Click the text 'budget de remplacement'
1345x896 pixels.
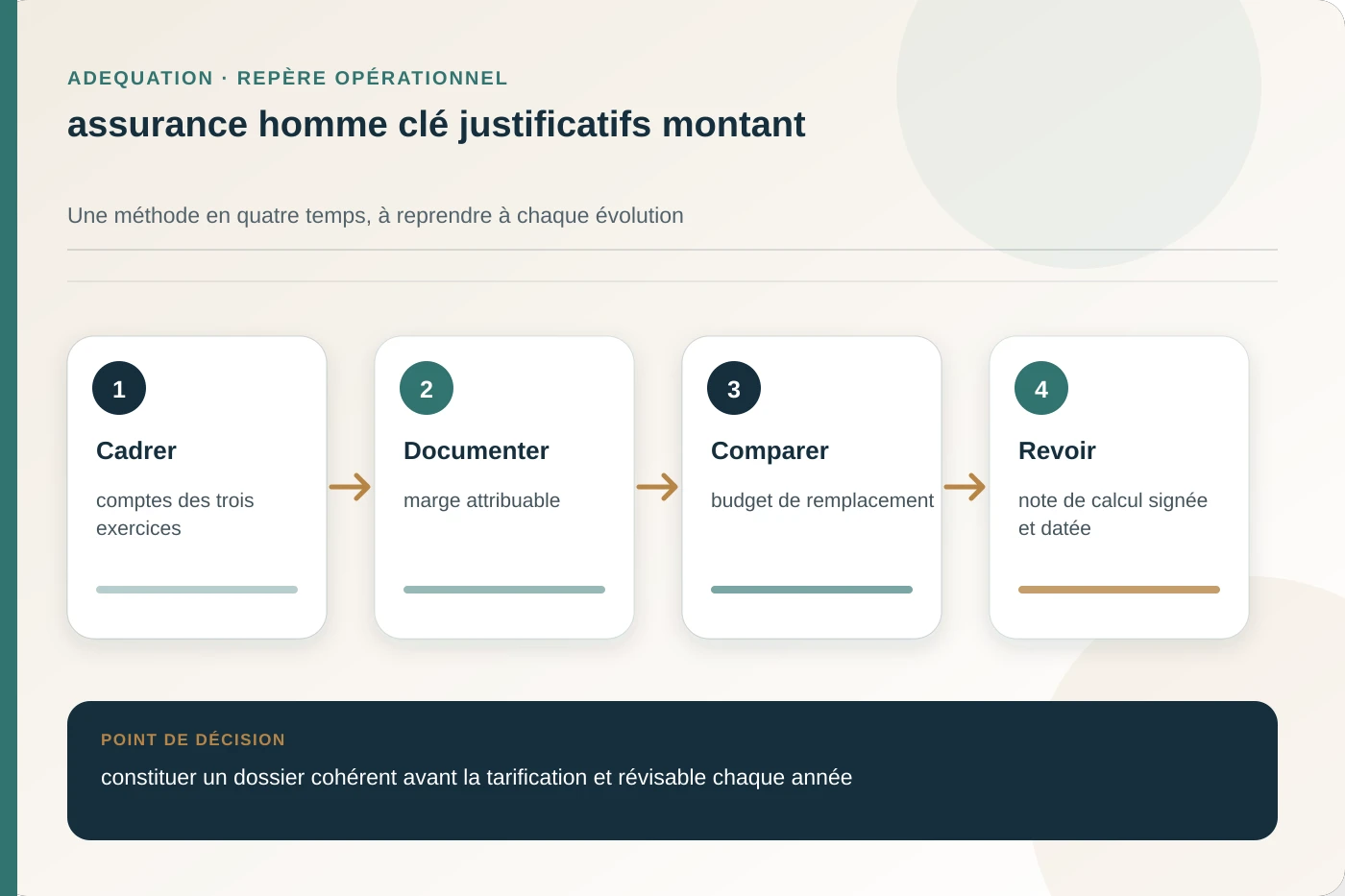(822, 500)
